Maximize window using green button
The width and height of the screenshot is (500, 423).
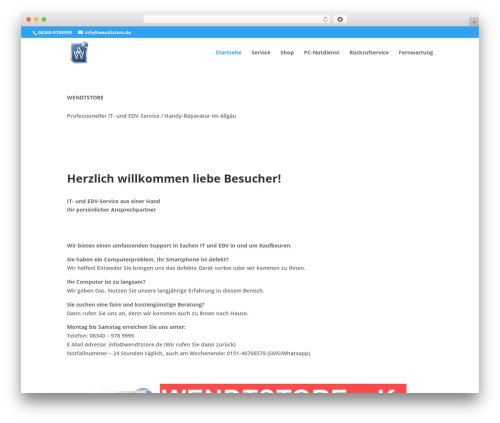pyautogui.click(x=44, y=20)
